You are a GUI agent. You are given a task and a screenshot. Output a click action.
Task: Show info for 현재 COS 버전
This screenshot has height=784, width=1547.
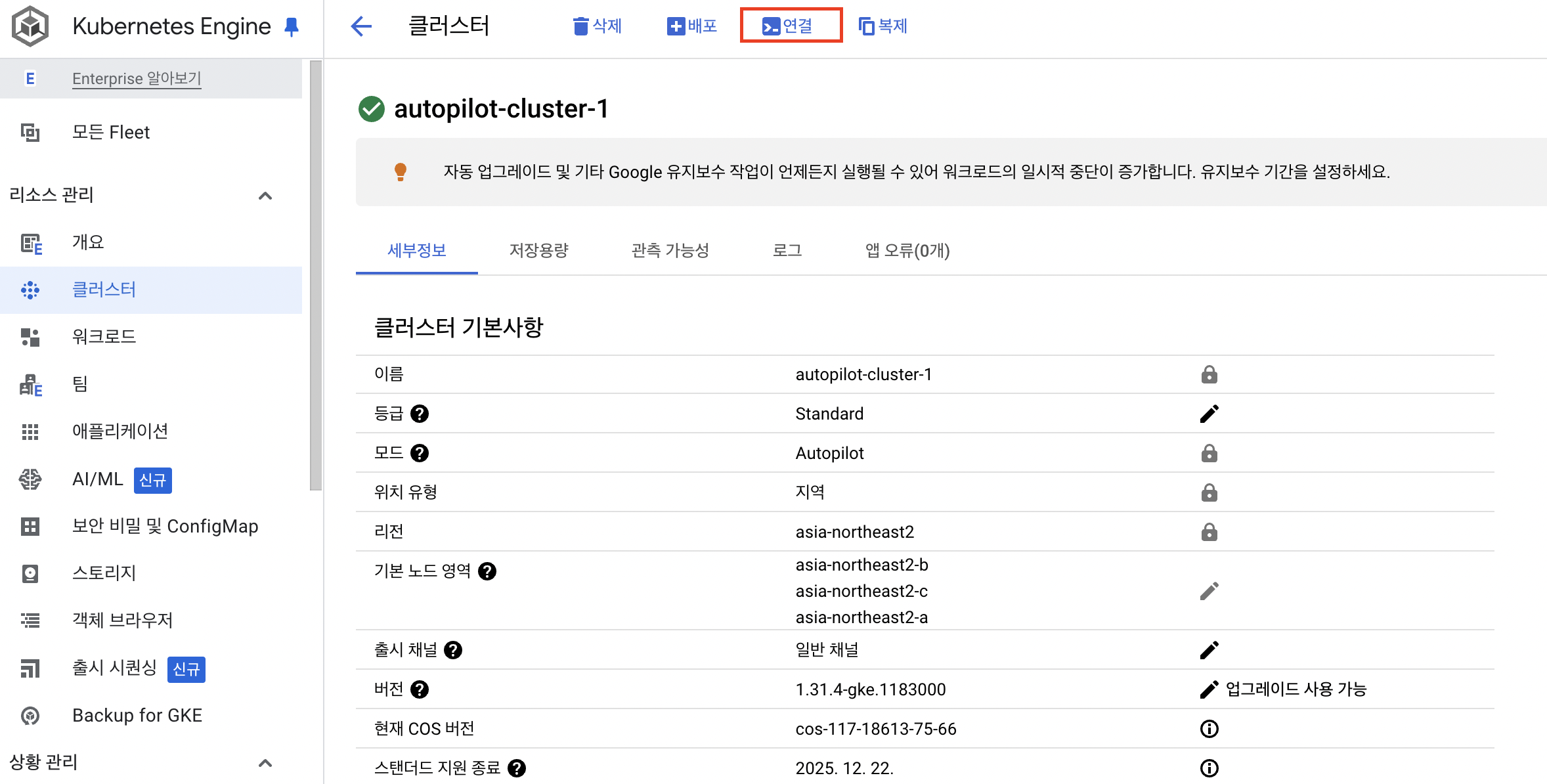1209,729
